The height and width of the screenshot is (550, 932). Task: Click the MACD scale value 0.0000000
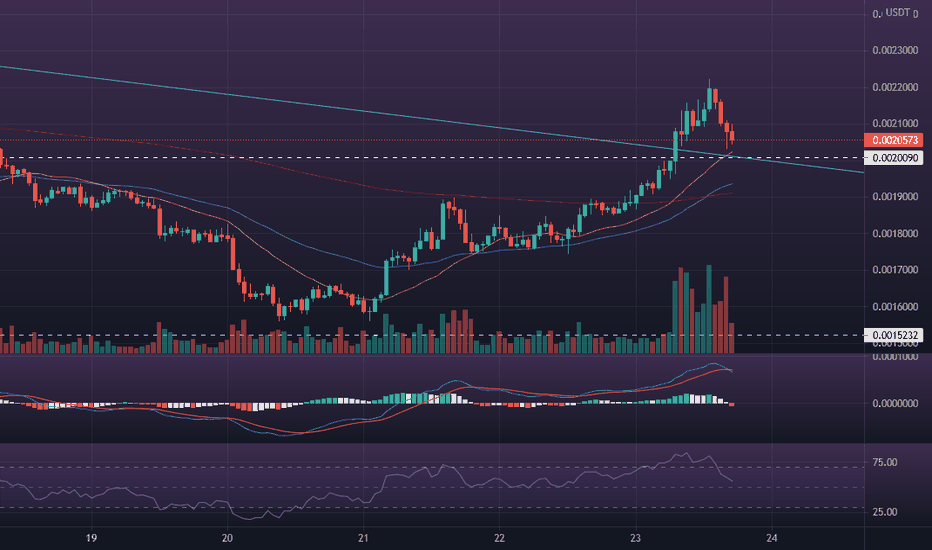(x=895, y=403)
